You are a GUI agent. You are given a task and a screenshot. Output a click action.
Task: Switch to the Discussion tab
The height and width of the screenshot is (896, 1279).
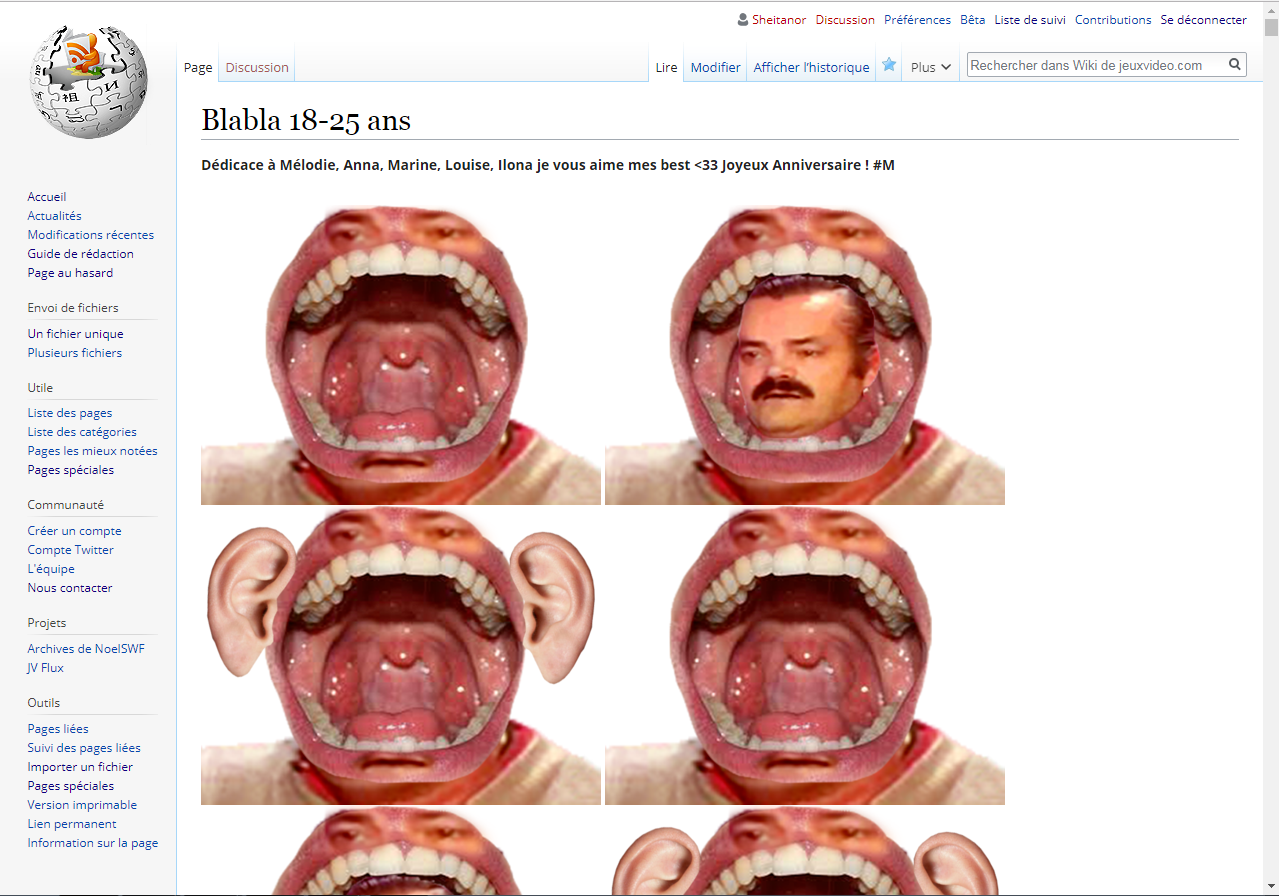coord(257,68)
